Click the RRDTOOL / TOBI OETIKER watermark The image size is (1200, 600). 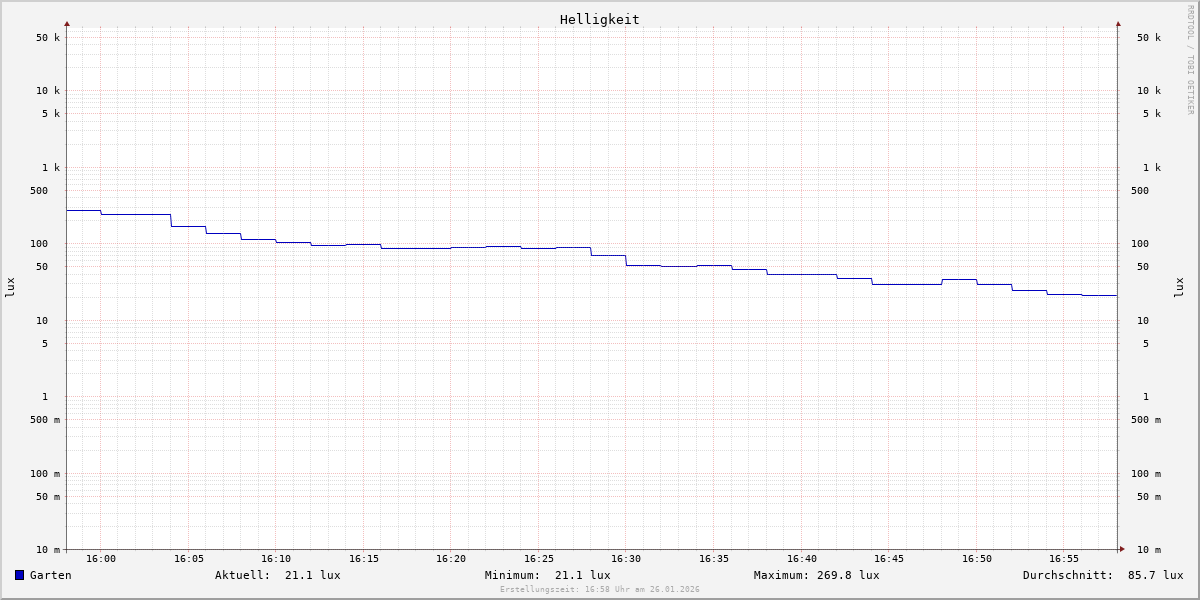tap(1190, 60)
